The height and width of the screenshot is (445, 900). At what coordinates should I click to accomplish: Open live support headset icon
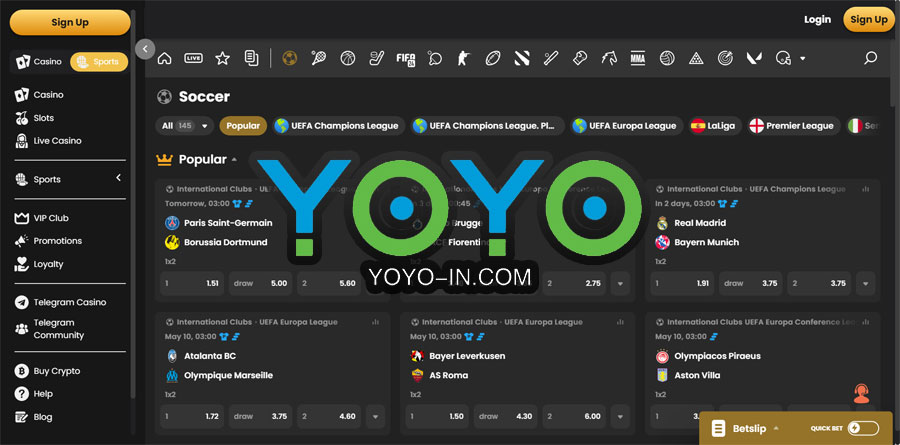pos(862,394)
